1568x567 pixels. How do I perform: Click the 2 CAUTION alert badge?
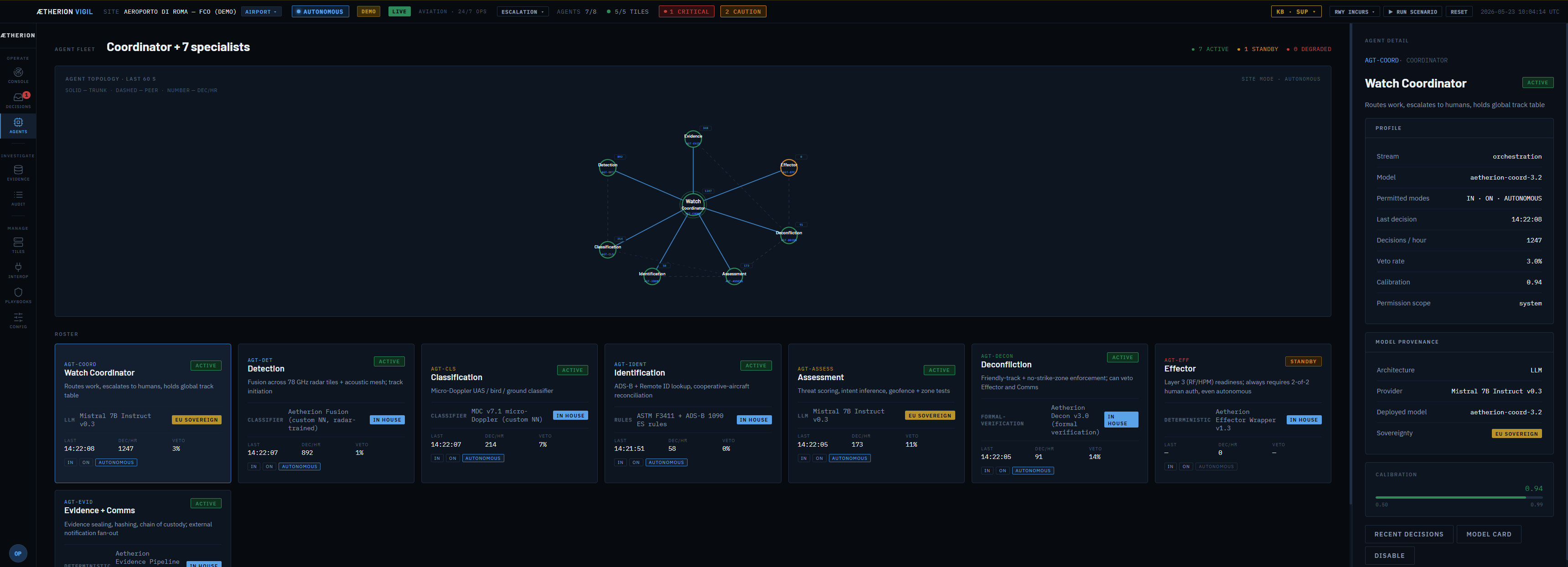[x=743, y=11]
